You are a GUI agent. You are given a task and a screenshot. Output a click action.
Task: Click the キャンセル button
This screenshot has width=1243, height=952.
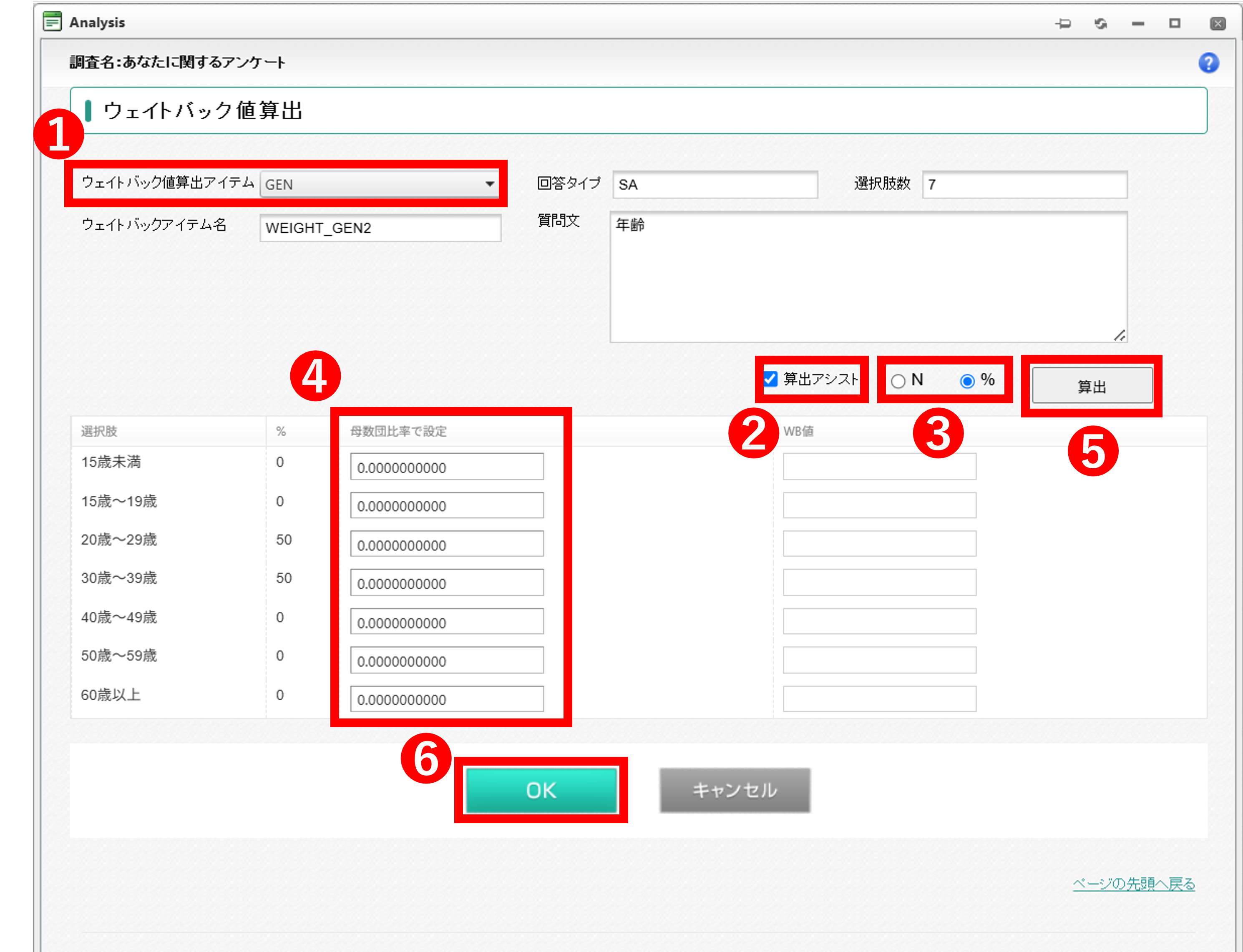735,790
